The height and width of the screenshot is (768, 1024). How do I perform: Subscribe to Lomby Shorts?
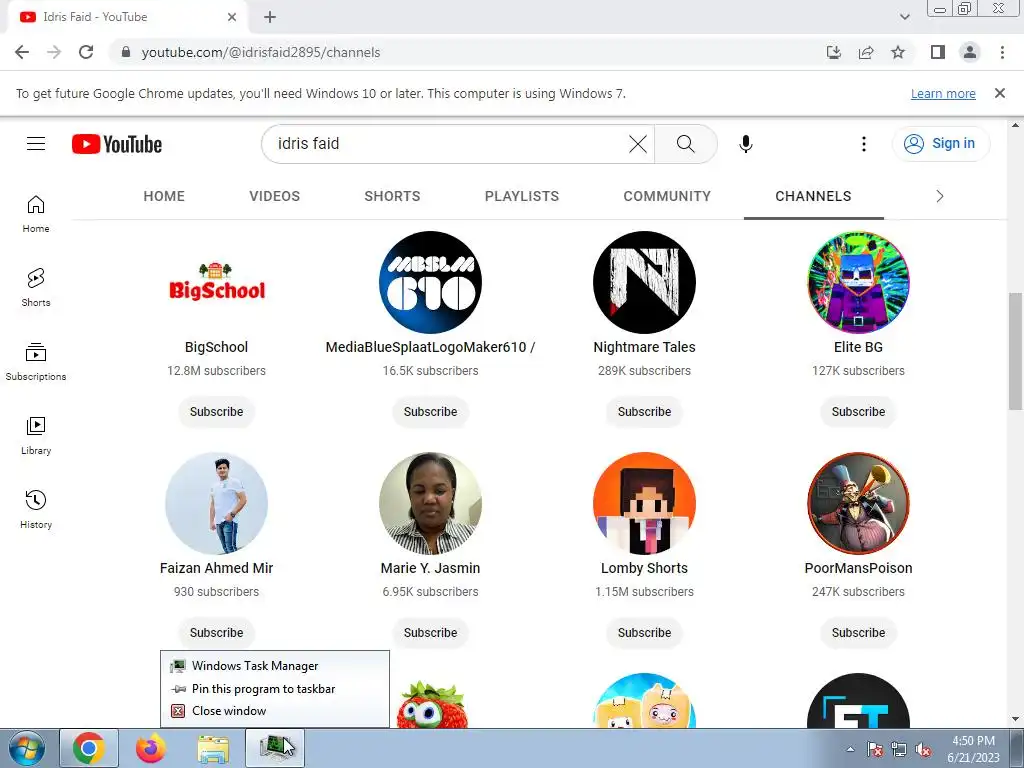pos(644,632)
